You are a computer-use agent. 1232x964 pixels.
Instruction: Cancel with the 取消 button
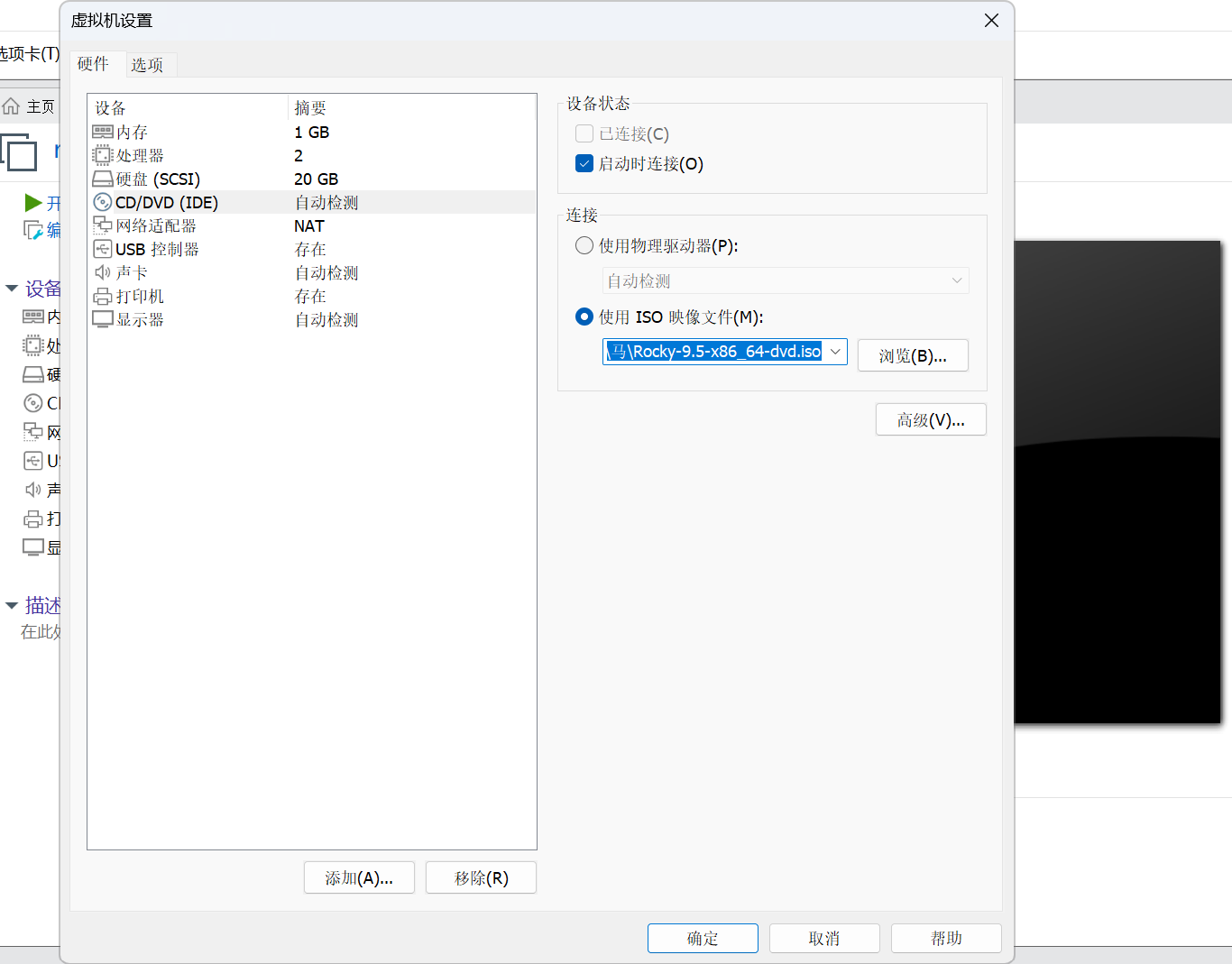click(824, 938)
